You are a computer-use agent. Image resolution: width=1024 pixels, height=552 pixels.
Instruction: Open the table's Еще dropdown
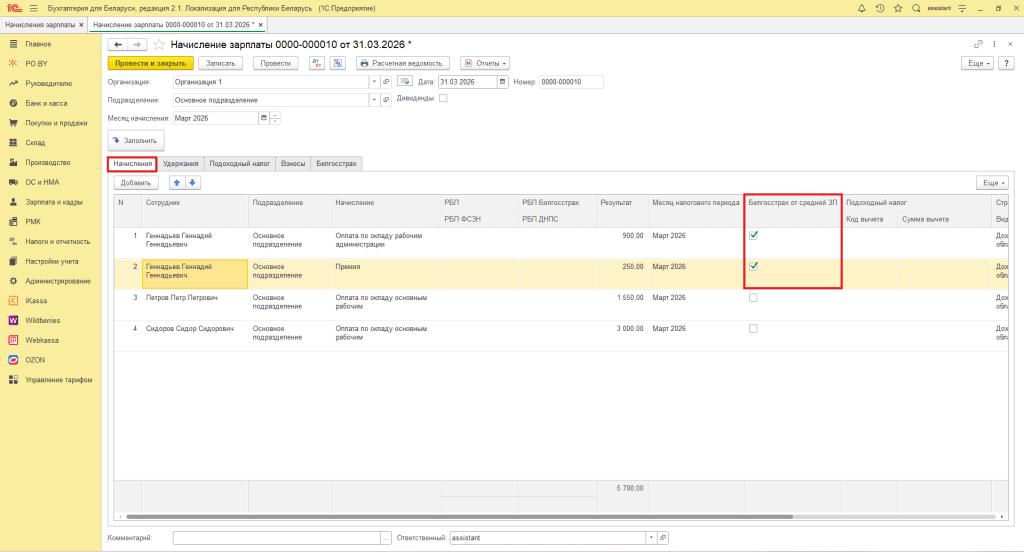[993, 183]
